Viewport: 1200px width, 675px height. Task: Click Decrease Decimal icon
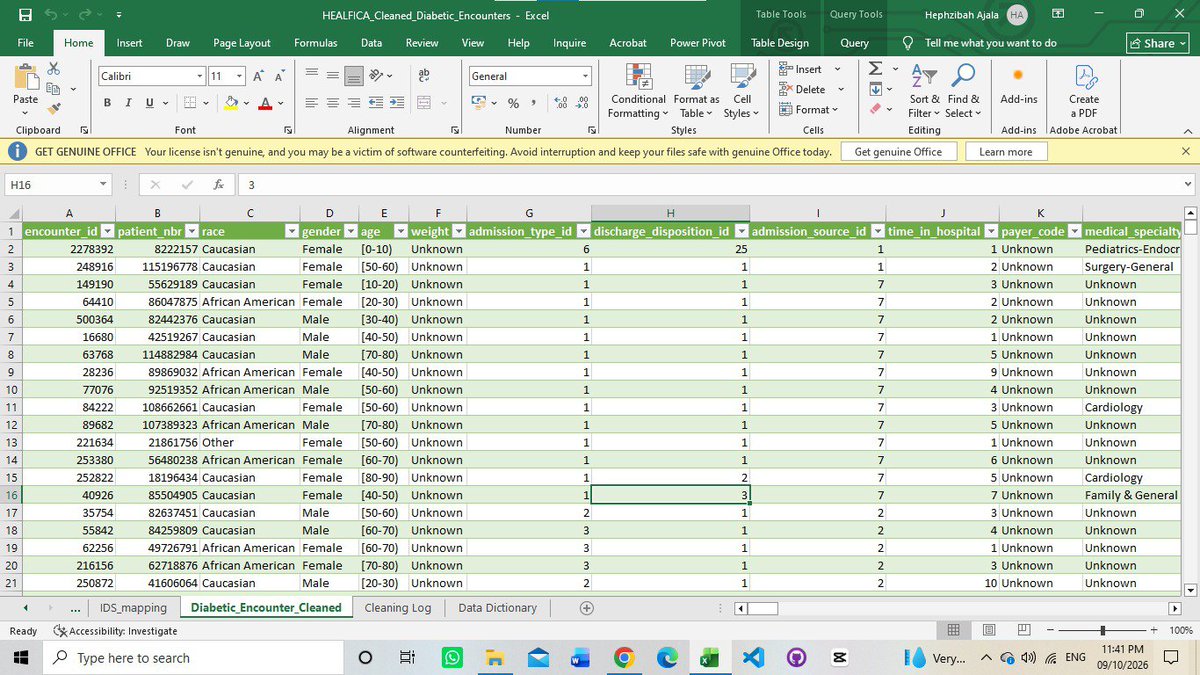click(x=583, y=103)
